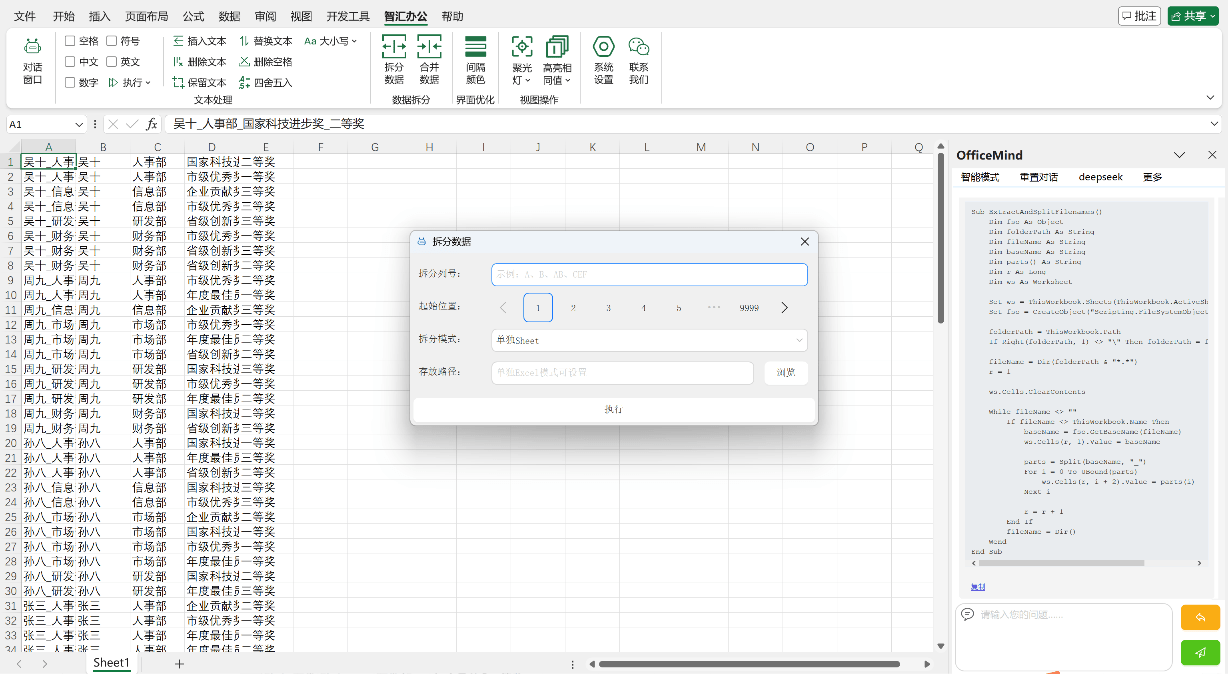Click the 联系我们 contact icon
The height and width of the screenshot is (674, 1228).
click(x=640, y=60)
